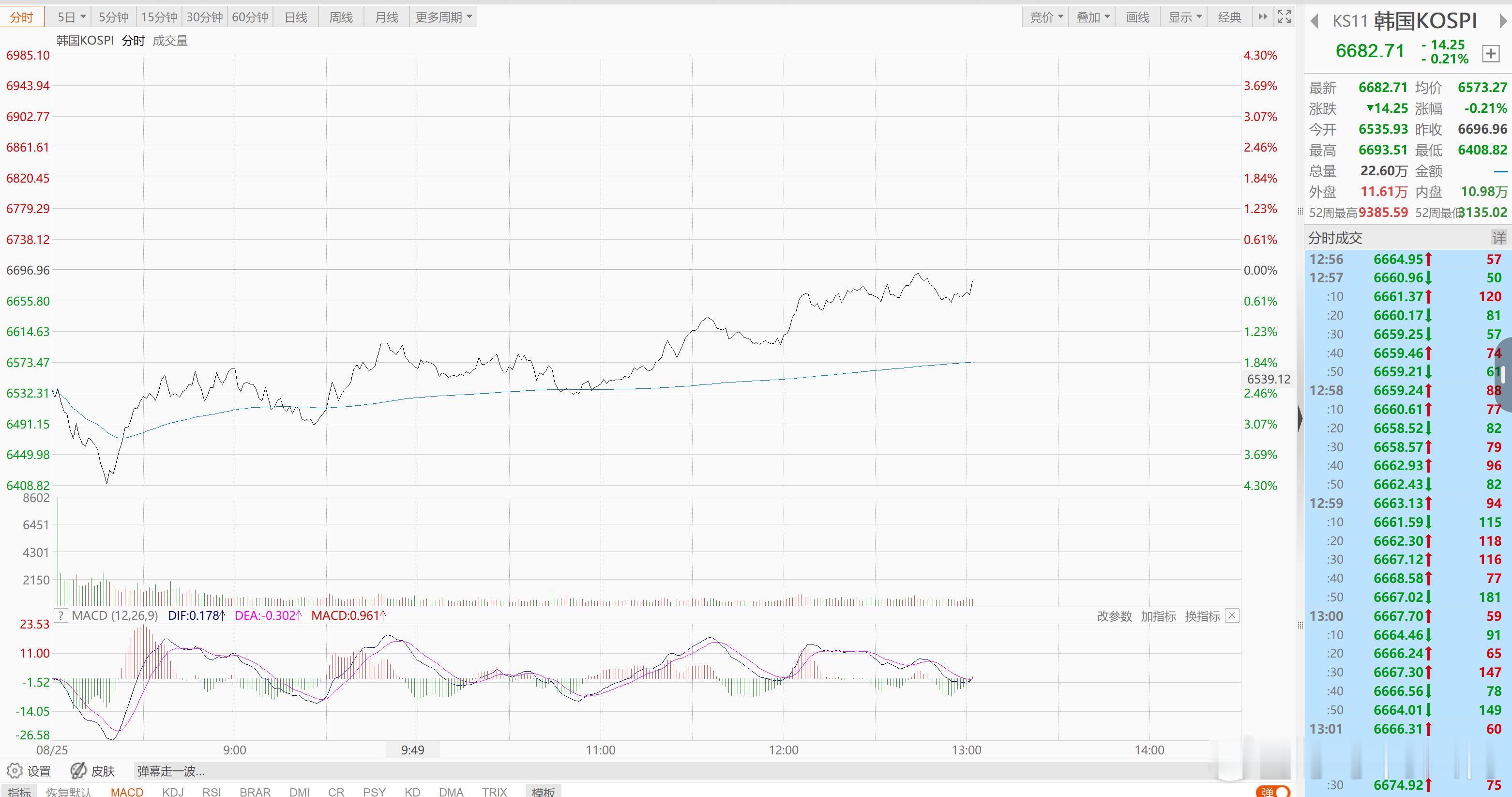The width and height of the screenshot is (1512, 797).
Task: Click the MACD help question mark
Action: tap(60, 615)
